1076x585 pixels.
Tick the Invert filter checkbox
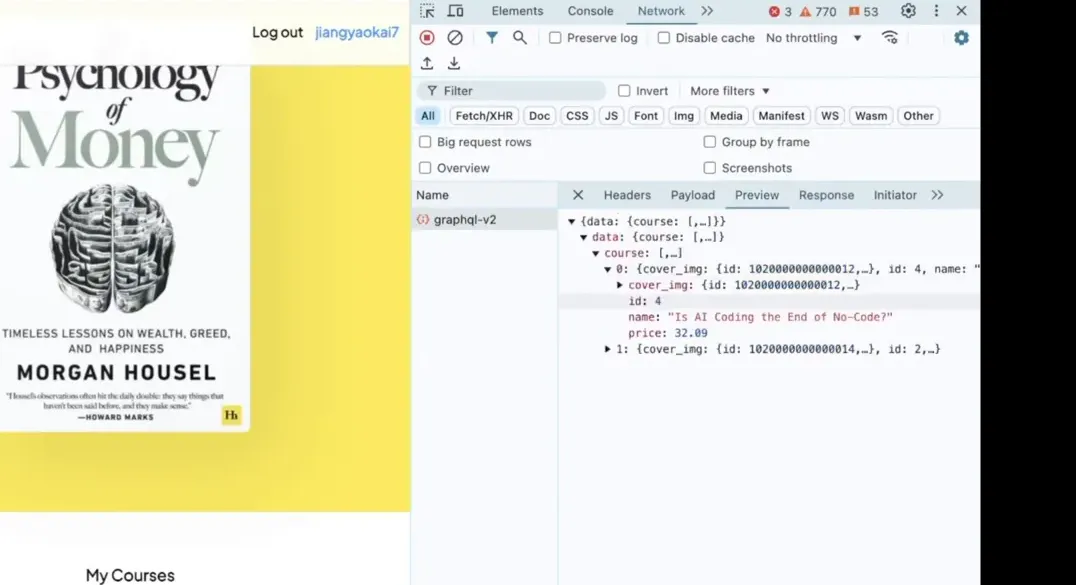[x=624, y=91]
